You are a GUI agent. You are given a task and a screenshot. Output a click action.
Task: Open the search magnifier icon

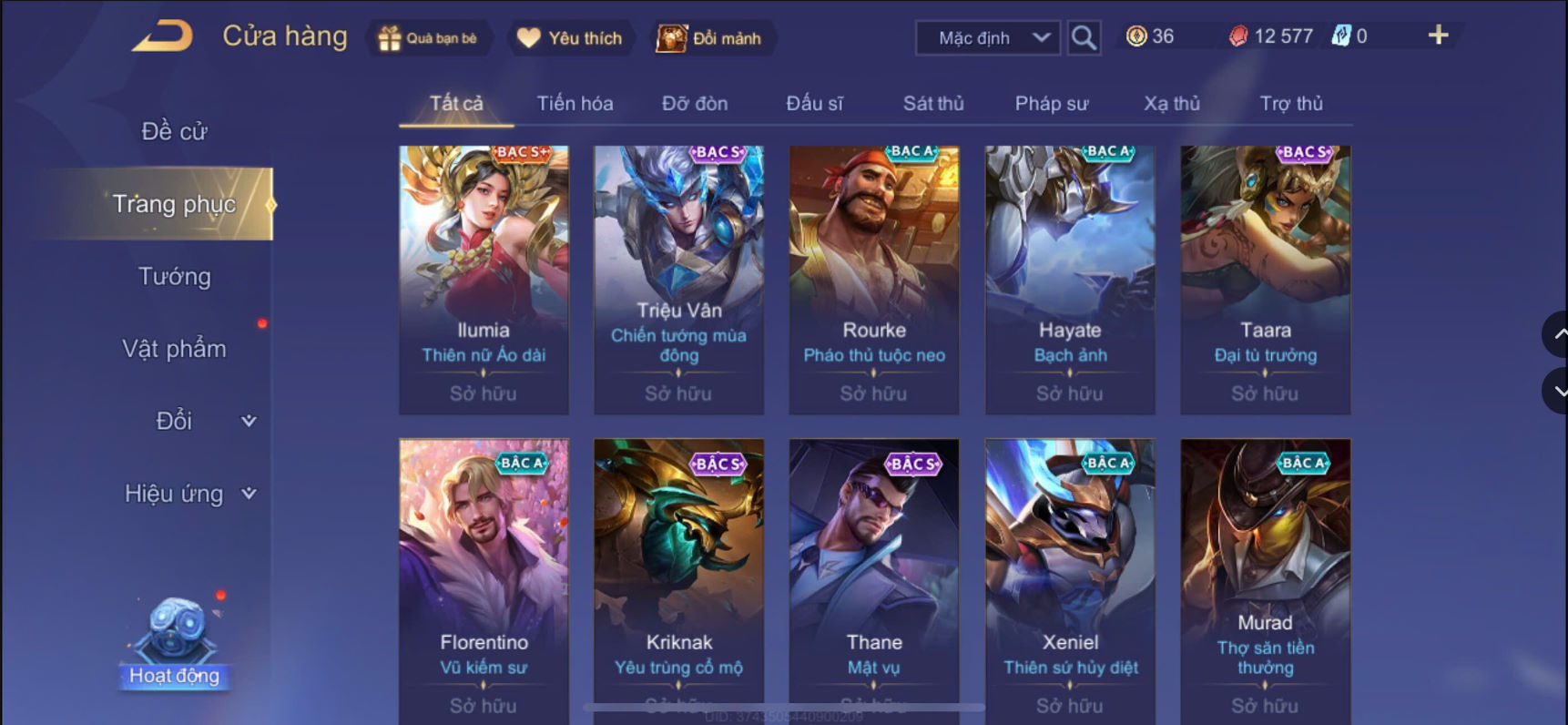[x=1084, y=37]
